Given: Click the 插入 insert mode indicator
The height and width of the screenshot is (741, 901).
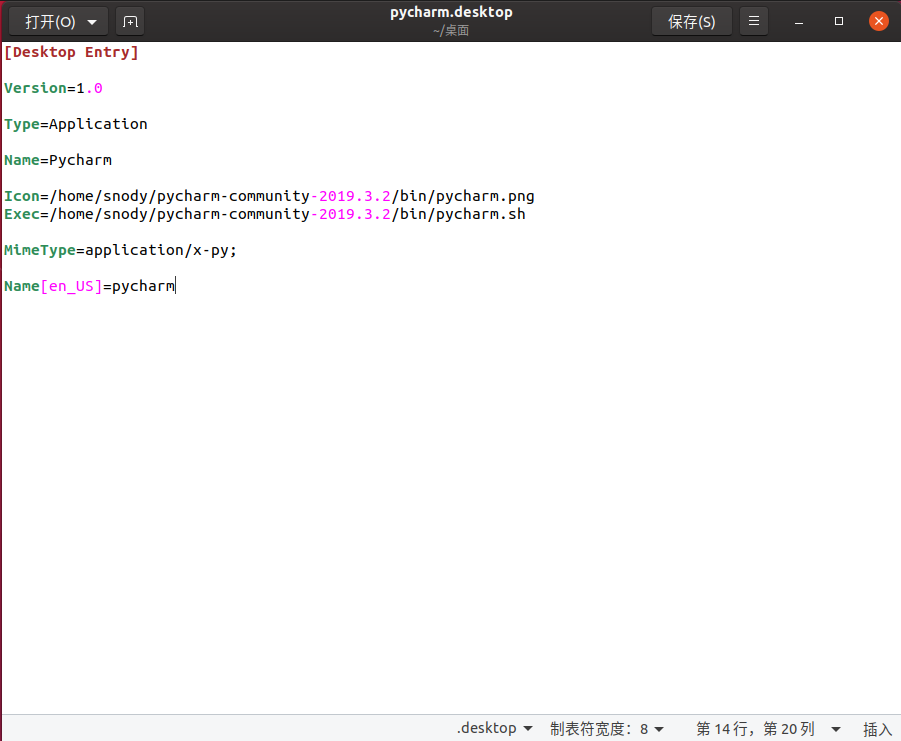Looking at the screenshot, I should 877,729.
